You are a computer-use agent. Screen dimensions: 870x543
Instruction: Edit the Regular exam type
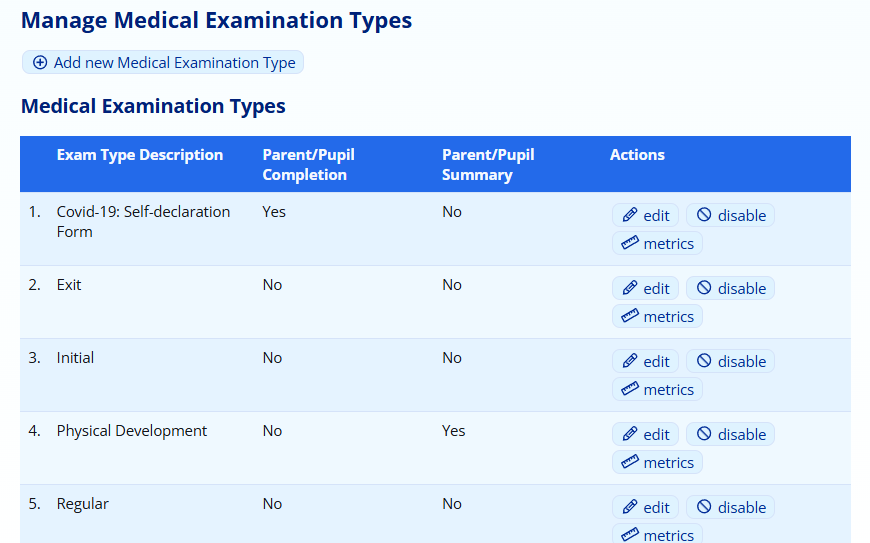pos(646,507)
